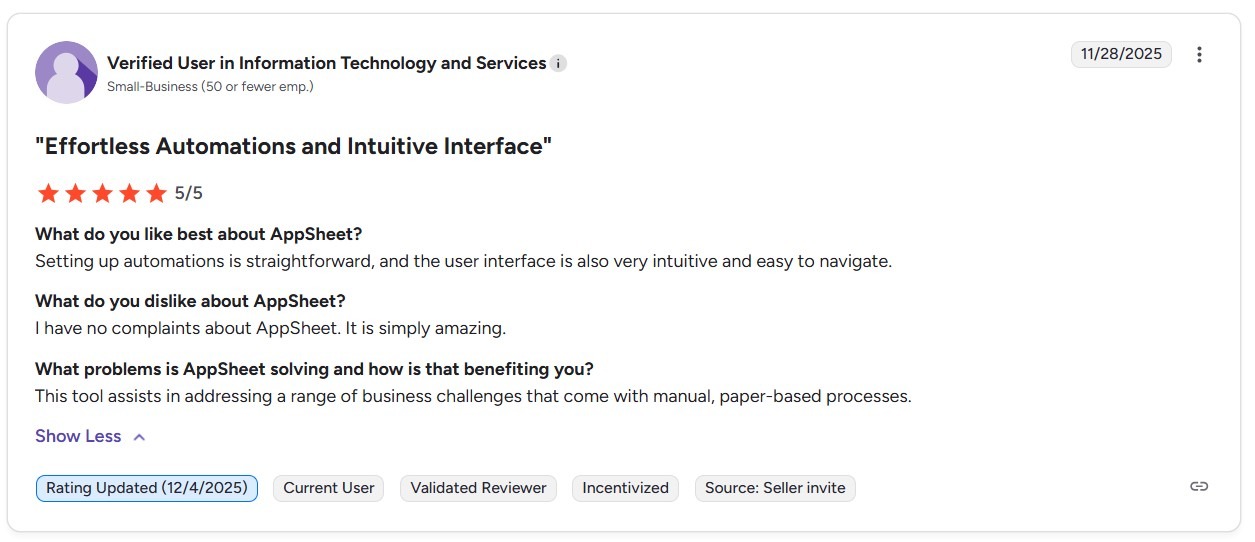Collapse review using the Show Less chevron

139,437
